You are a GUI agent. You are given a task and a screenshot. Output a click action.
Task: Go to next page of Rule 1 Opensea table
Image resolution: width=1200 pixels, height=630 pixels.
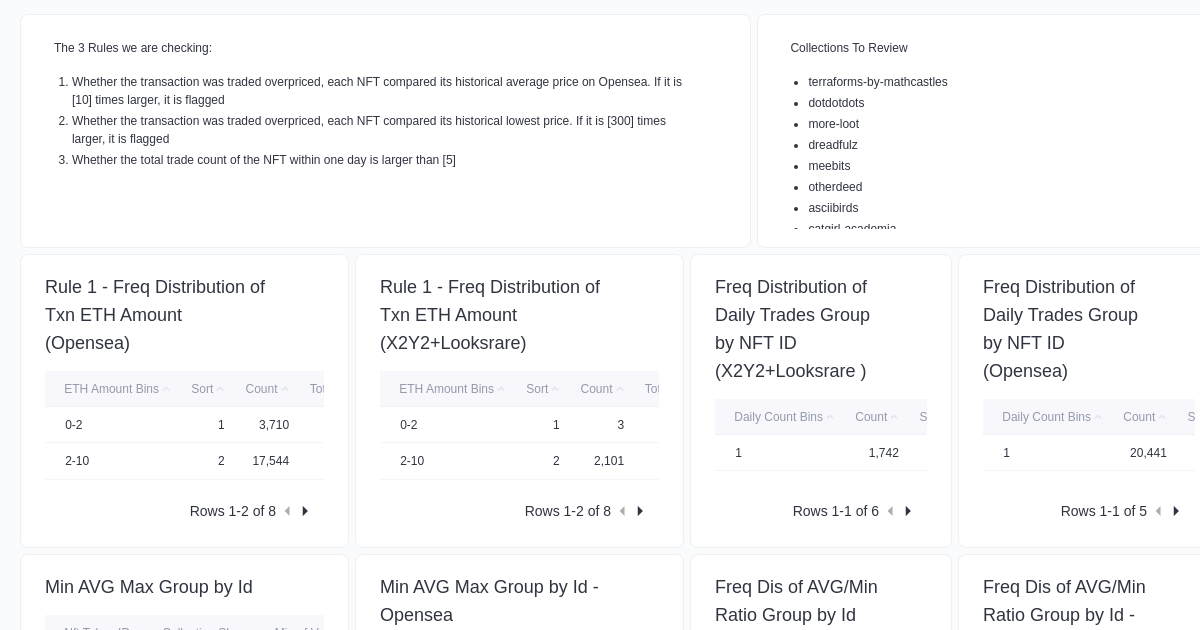pos(305,511)
